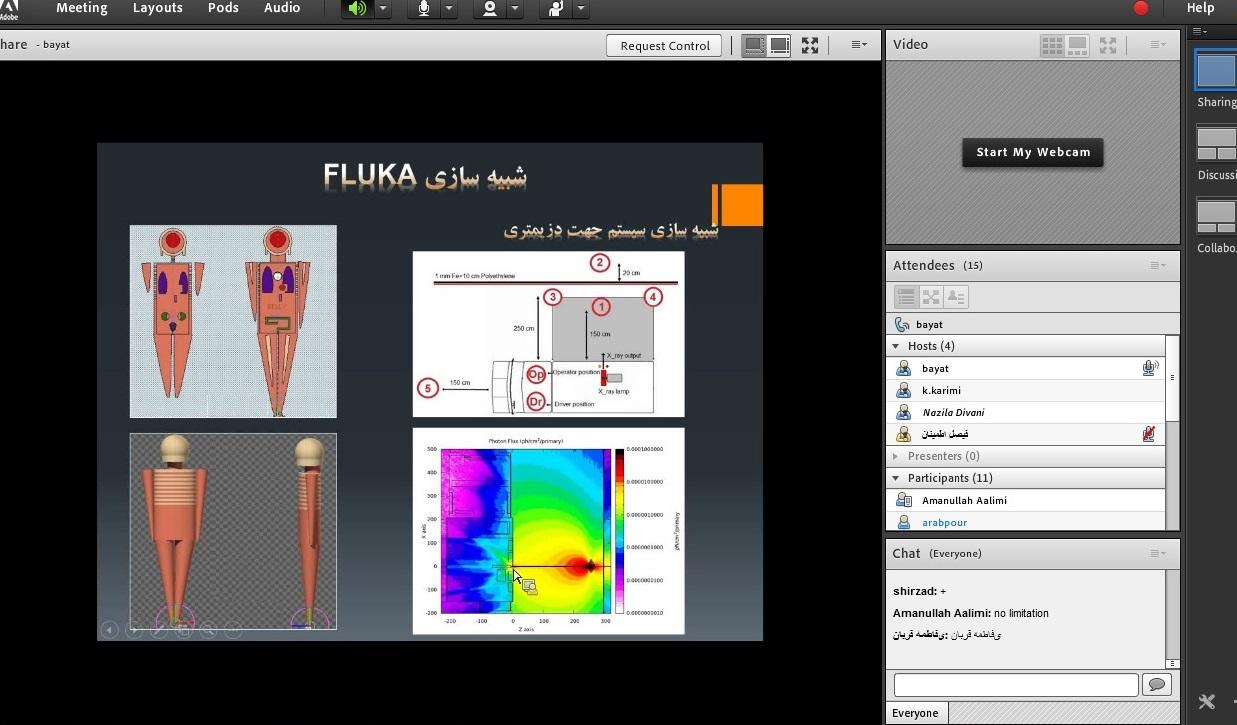The height and width of the screenshot is (725, 1237).
Task: Select arabpour in the Participants list
Action: click(1026, 522)
